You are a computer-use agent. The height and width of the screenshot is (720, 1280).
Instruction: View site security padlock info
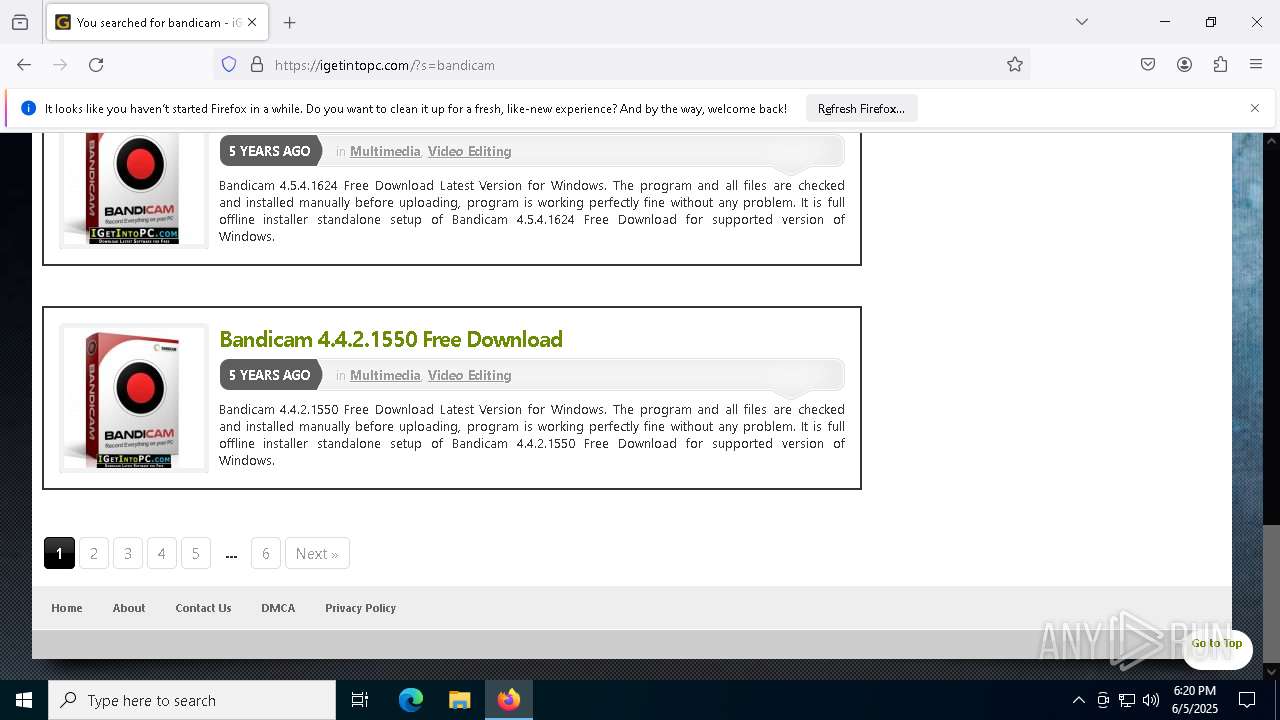click(x=257, y=65)
